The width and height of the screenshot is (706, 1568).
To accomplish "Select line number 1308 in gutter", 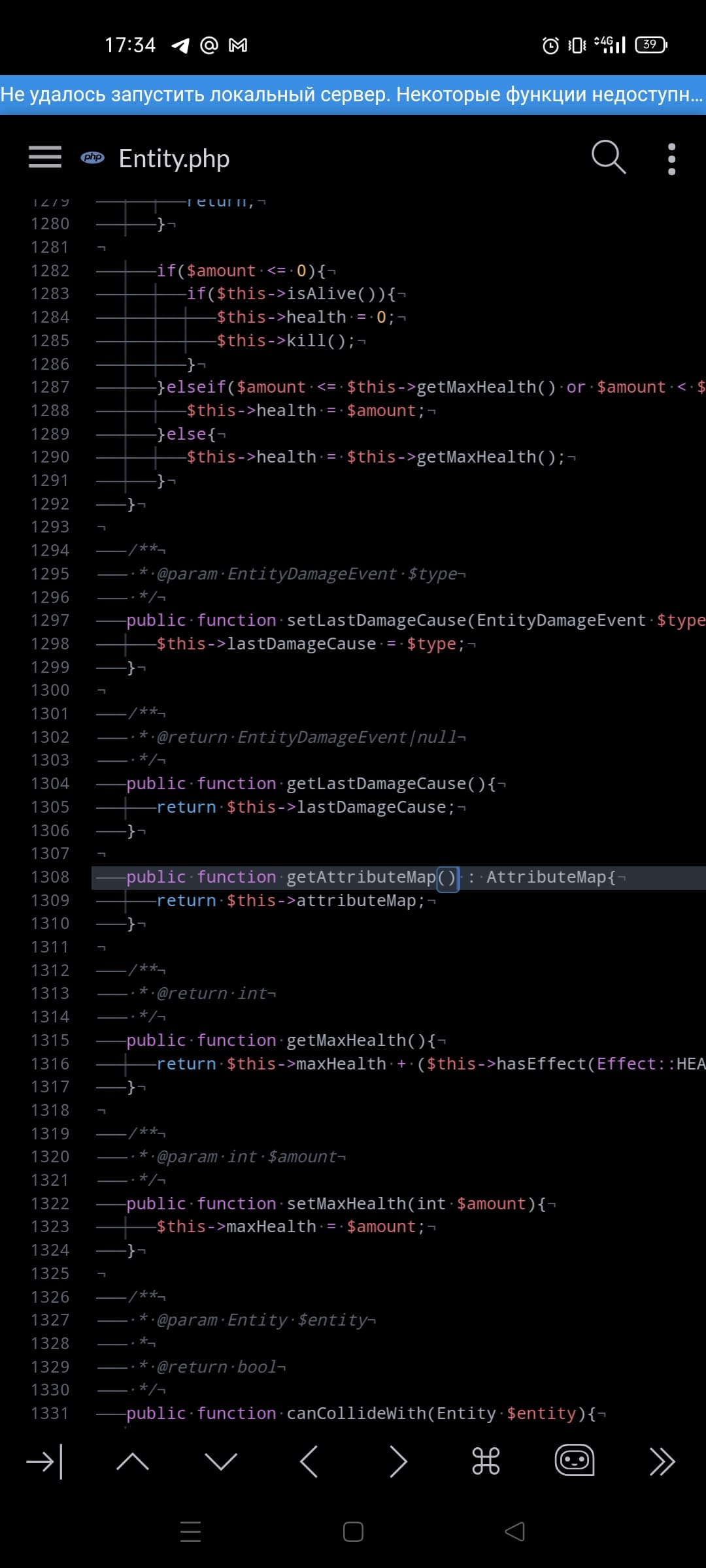I will pos(50,877).
